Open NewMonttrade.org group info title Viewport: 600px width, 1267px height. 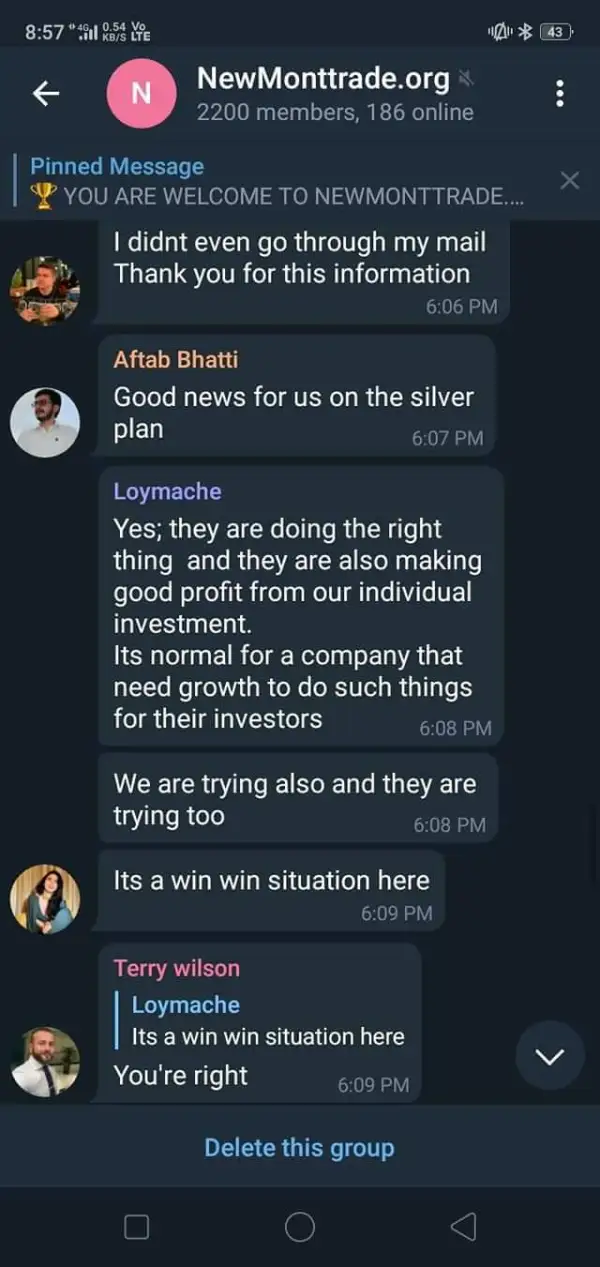pyautogui.click(x=323, y=78)
